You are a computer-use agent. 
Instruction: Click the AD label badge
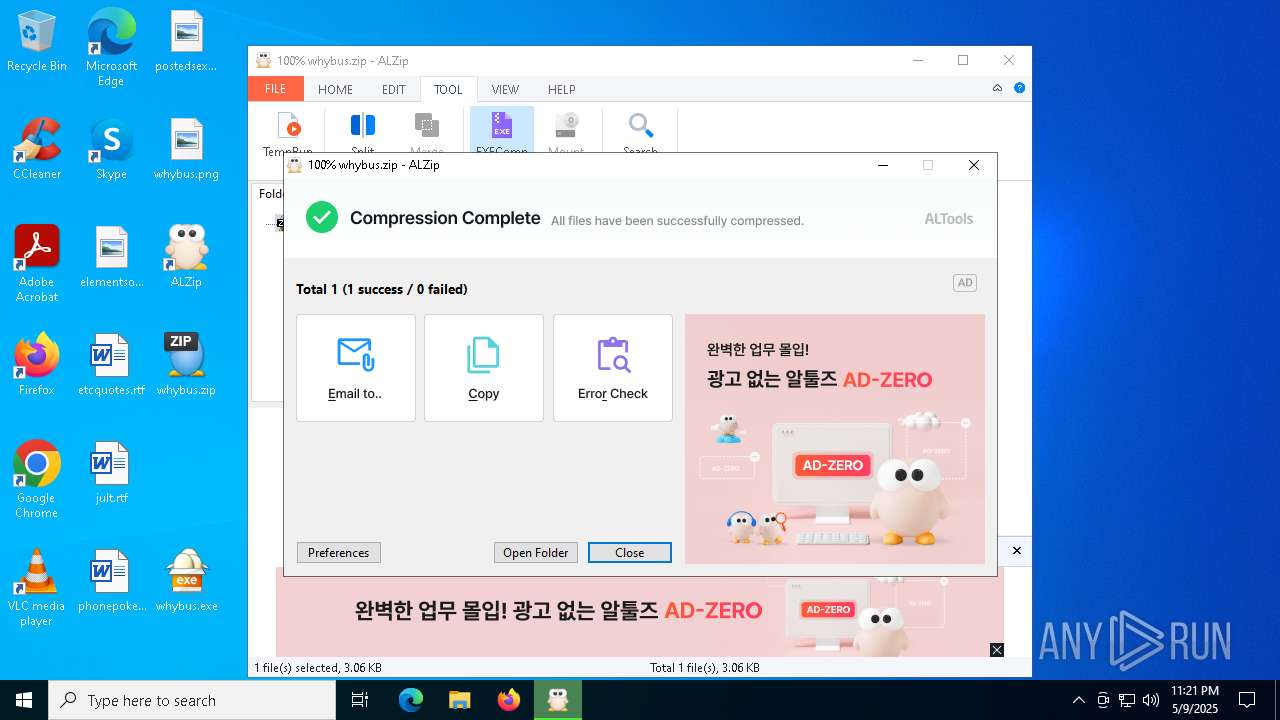965,283
